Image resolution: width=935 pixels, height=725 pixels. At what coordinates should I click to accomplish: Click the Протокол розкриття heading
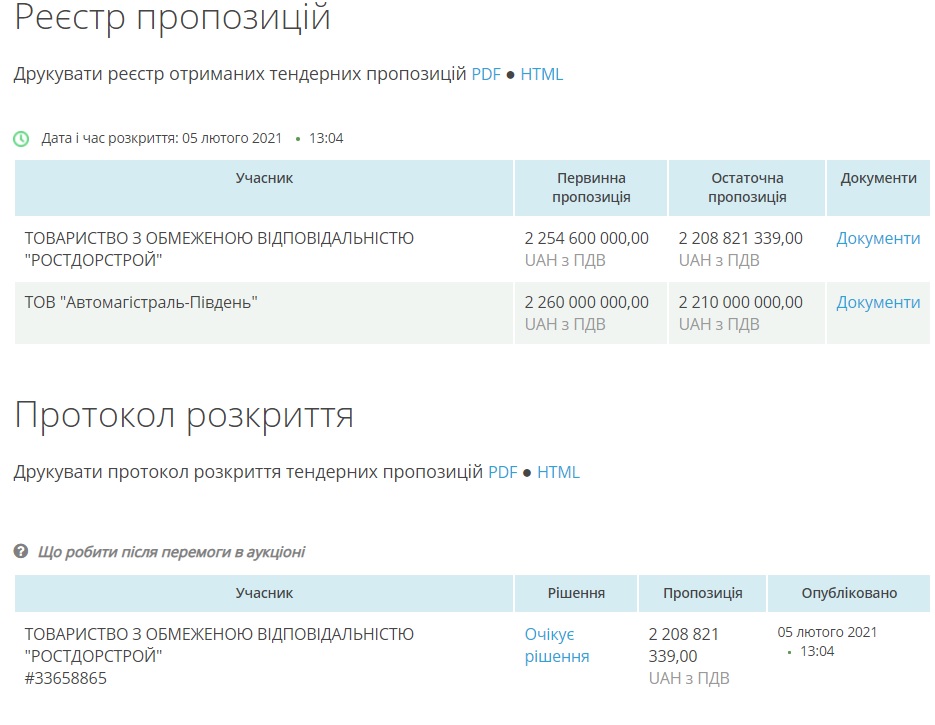[x=184, y=415]
